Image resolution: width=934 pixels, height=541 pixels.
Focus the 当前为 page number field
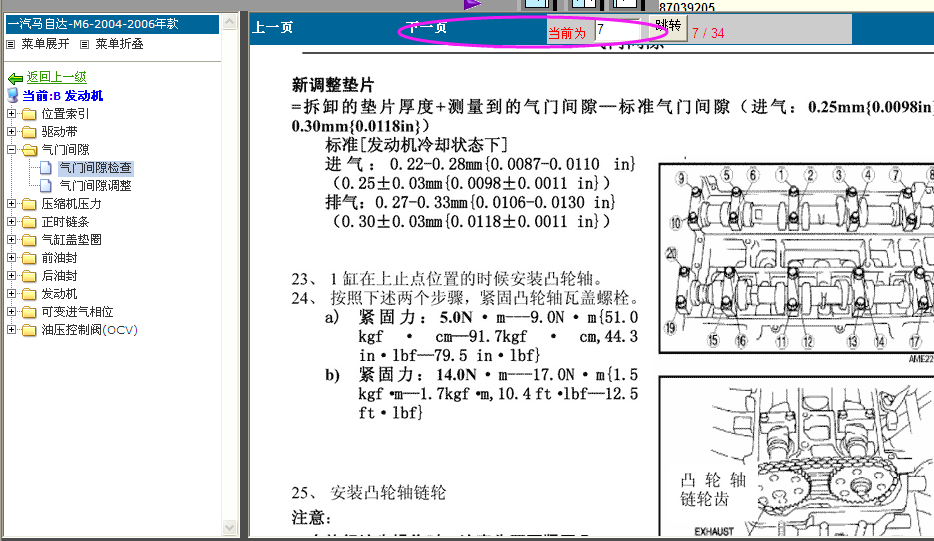(618, 30)
